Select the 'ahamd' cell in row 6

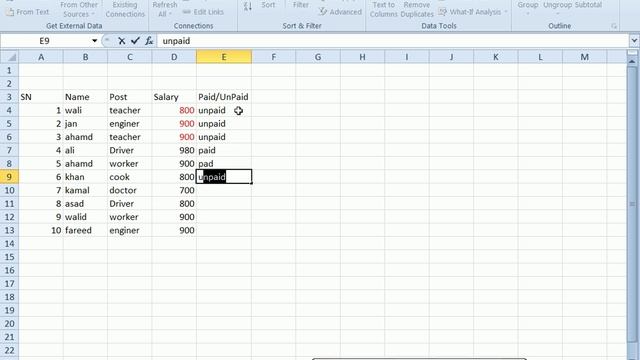(x=85, y=137)
